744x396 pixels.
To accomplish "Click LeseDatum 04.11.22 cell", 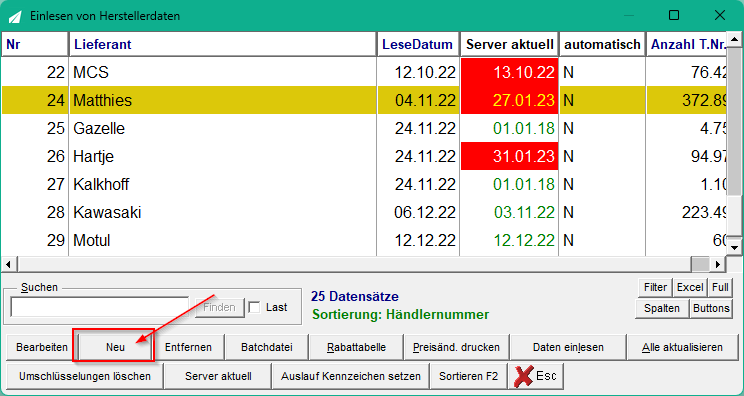I will pyautogui.click(x=418, y=100).
